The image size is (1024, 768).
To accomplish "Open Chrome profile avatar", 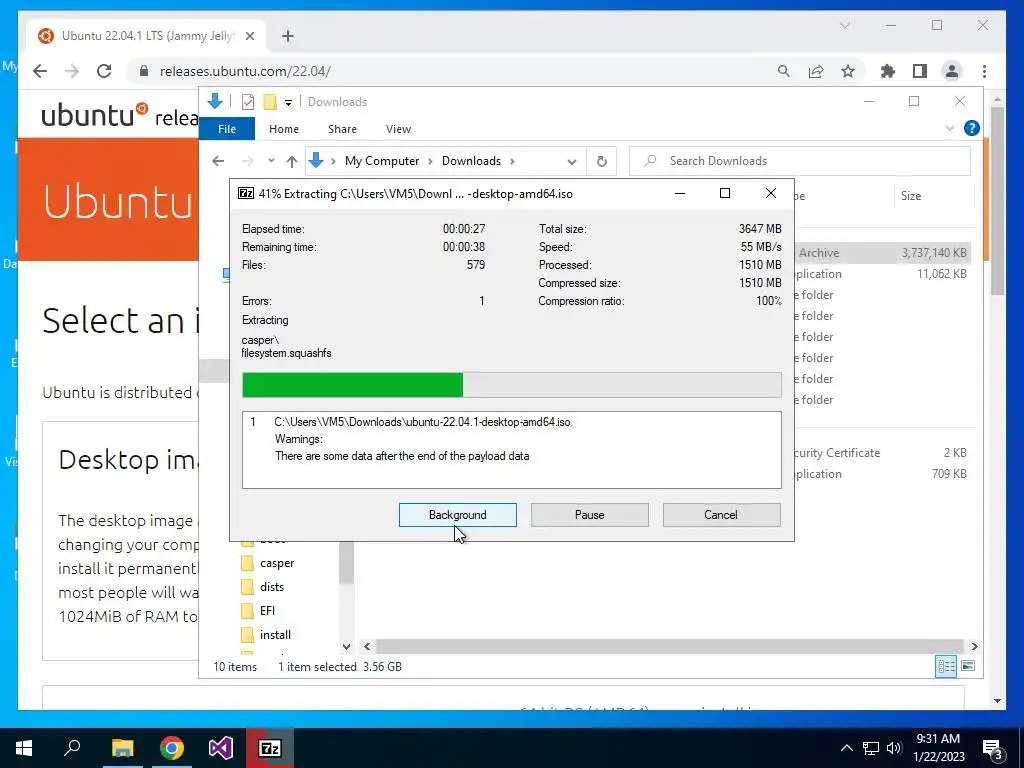I will pos(952,71).
